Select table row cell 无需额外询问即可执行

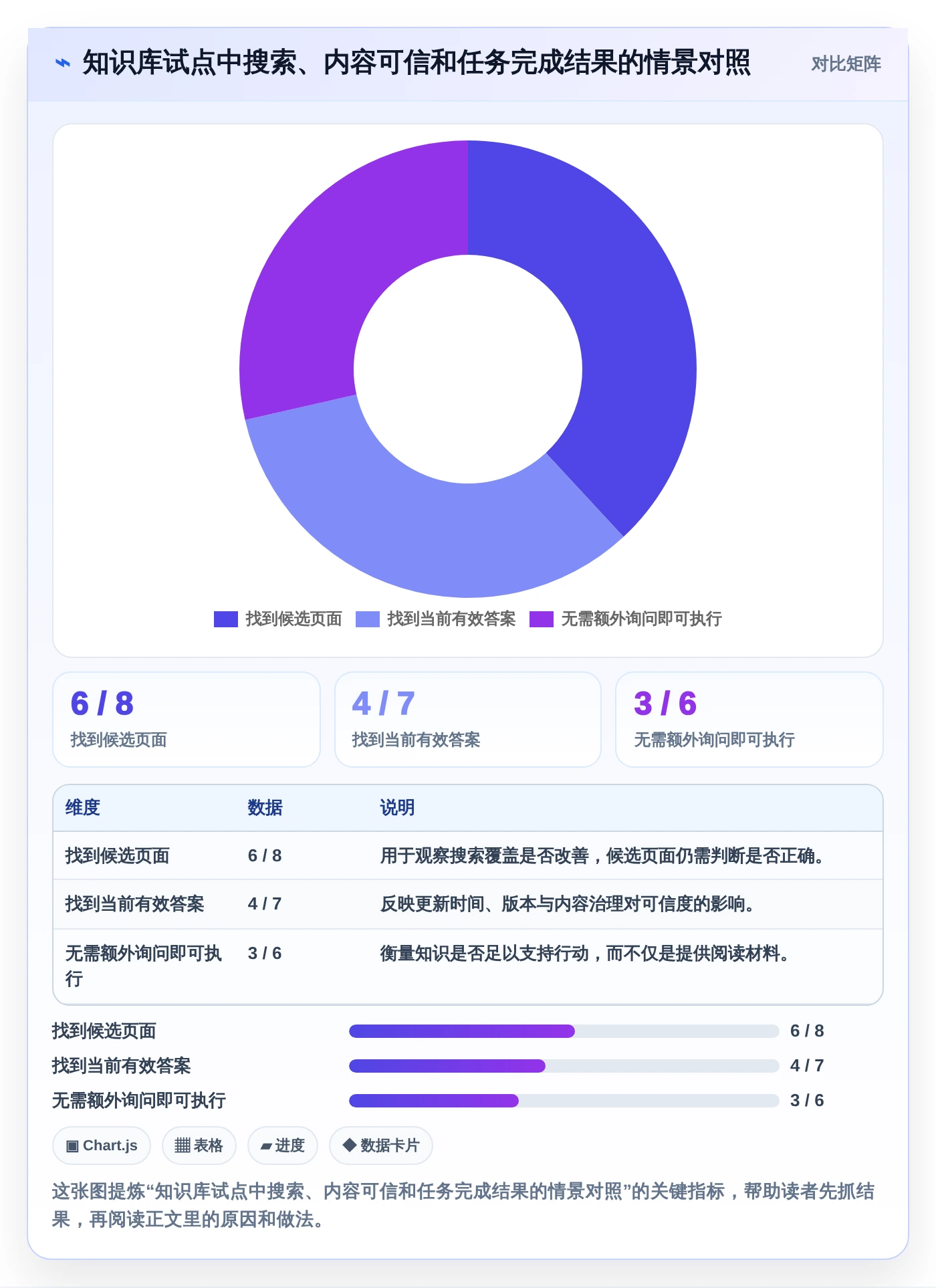coord(144,966)
